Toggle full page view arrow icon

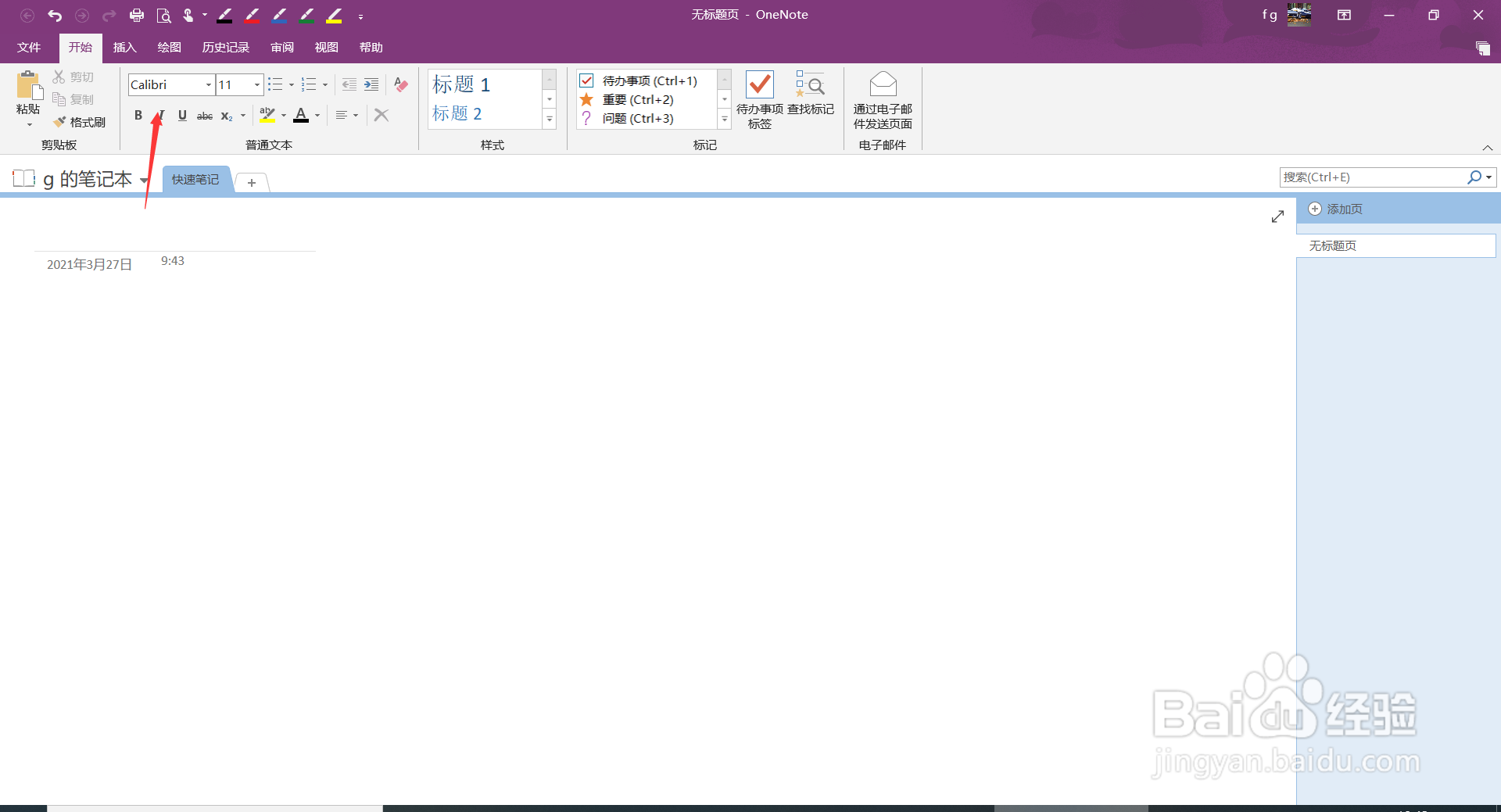click(1277, 216)
